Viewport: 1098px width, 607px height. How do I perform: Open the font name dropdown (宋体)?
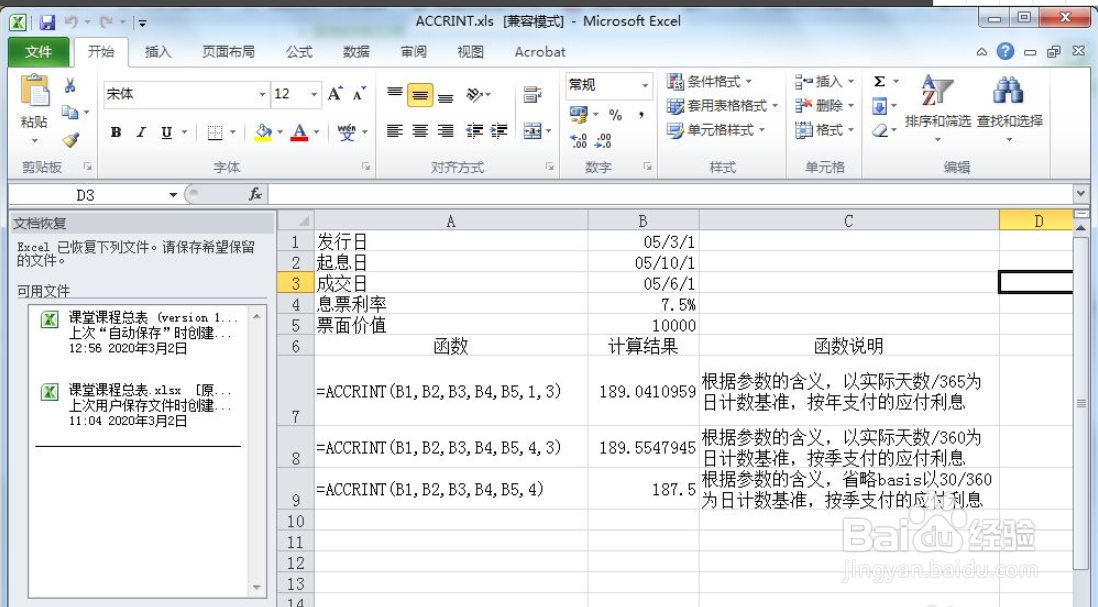coord(262,94)
